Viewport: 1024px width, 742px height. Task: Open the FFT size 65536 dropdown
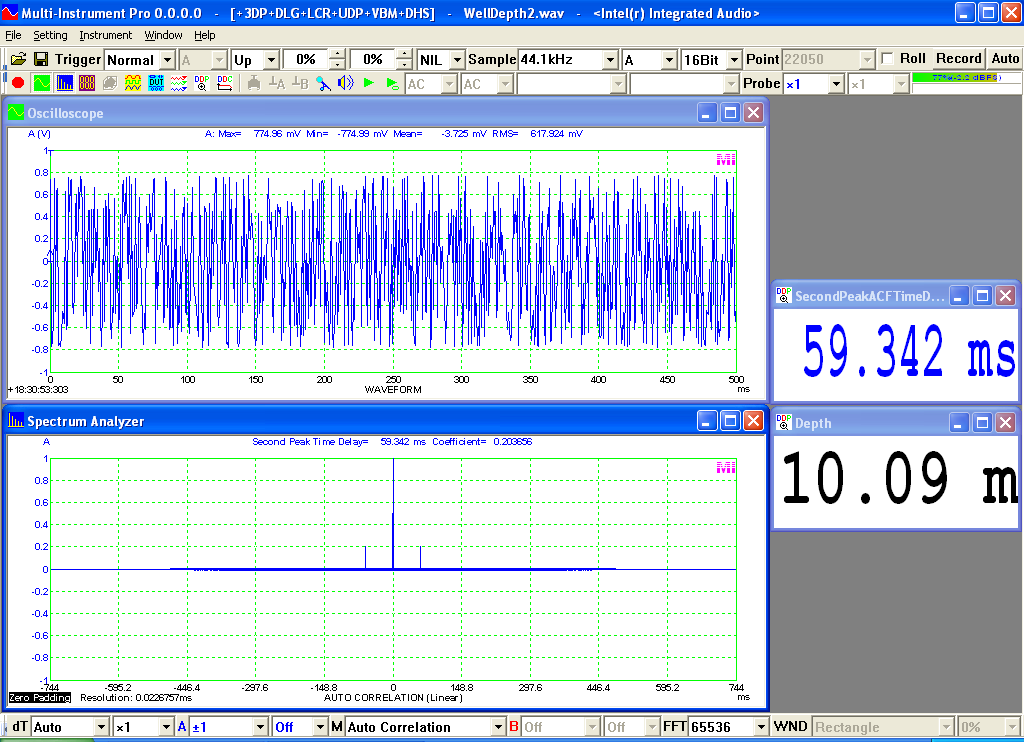click(761, 727)
